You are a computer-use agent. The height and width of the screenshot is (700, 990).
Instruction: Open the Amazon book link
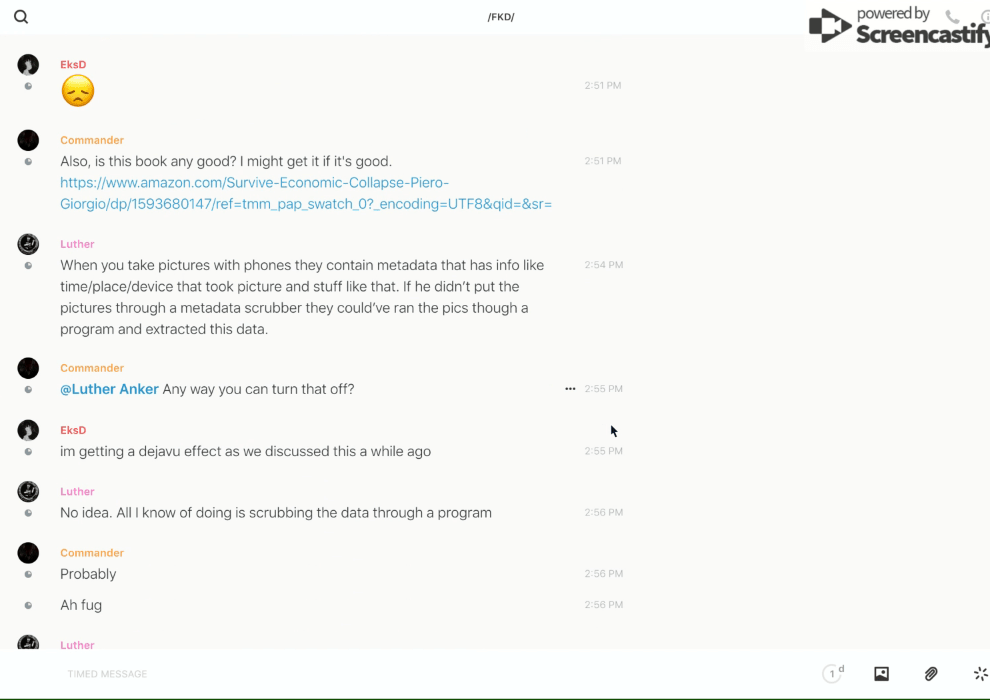pos(305,193)
